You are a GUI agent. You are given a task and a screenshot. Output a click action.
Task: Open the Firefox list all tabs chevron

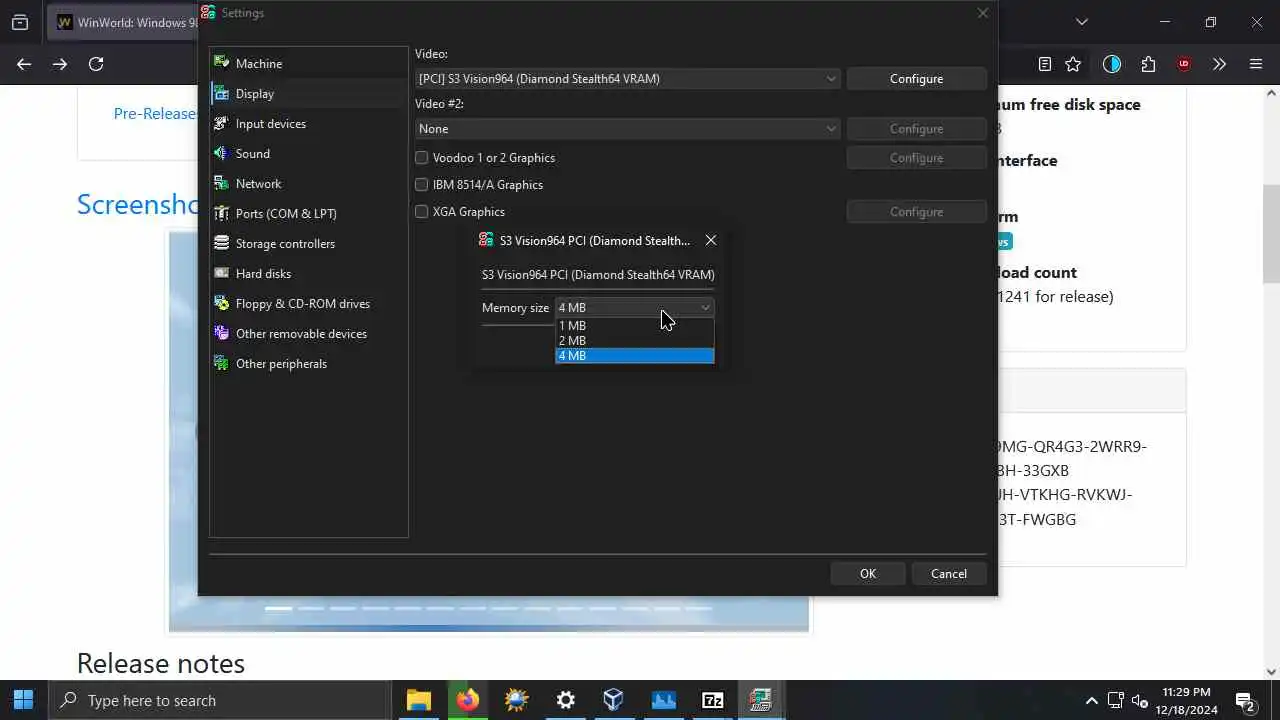coord(1081,22)
